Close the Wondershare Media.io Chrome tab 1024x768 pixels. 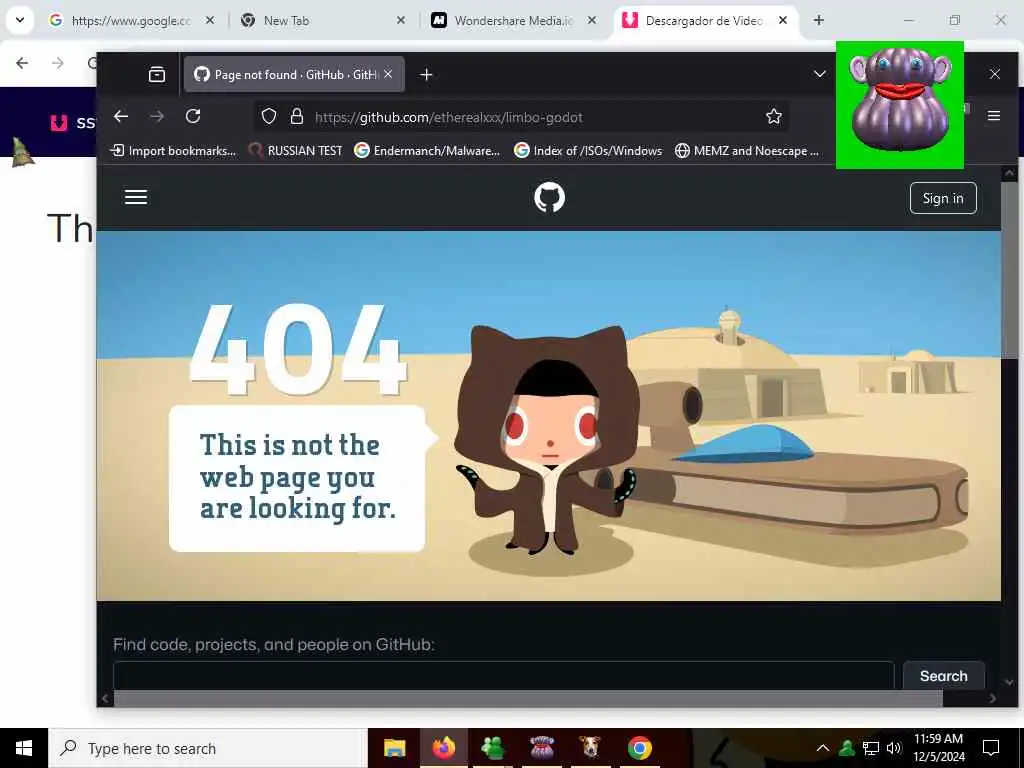click(x=592, y=20)
